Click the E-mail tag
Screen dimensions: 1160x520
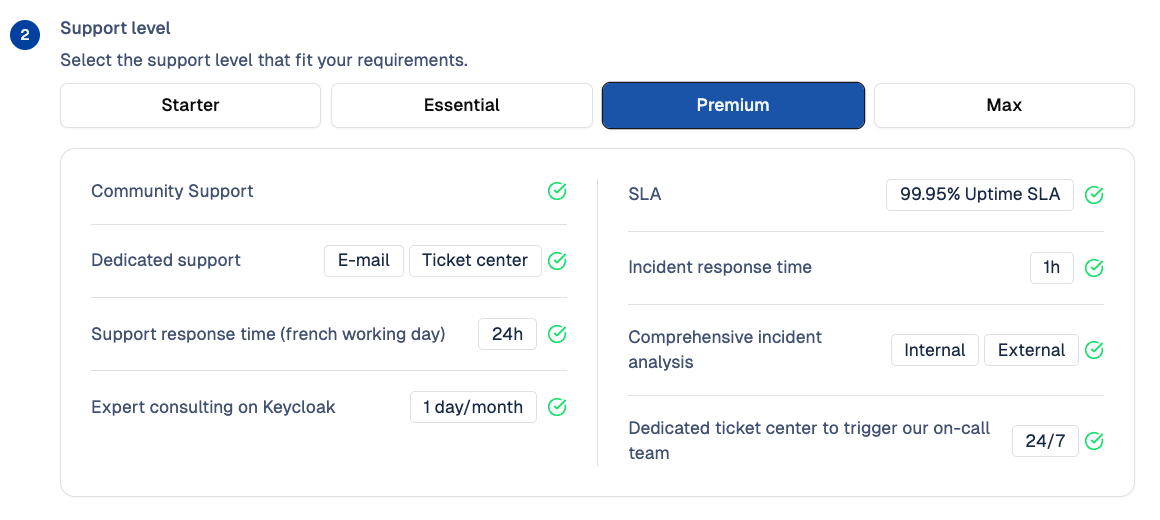click(364, 261)
